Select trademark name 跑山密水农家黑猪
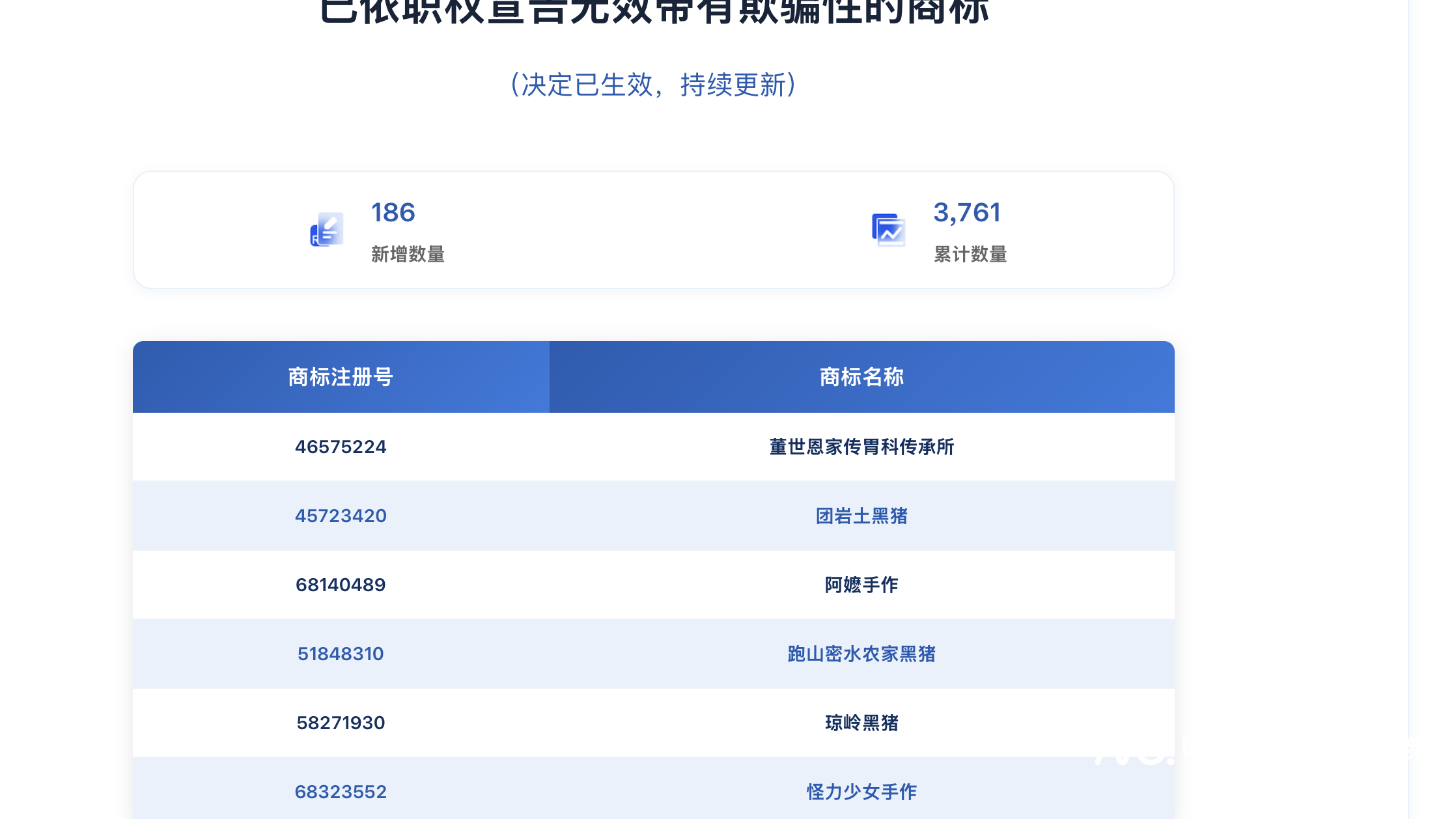Screen dimensions: 1456x819 pyautogui.click(x=862, y=654)
